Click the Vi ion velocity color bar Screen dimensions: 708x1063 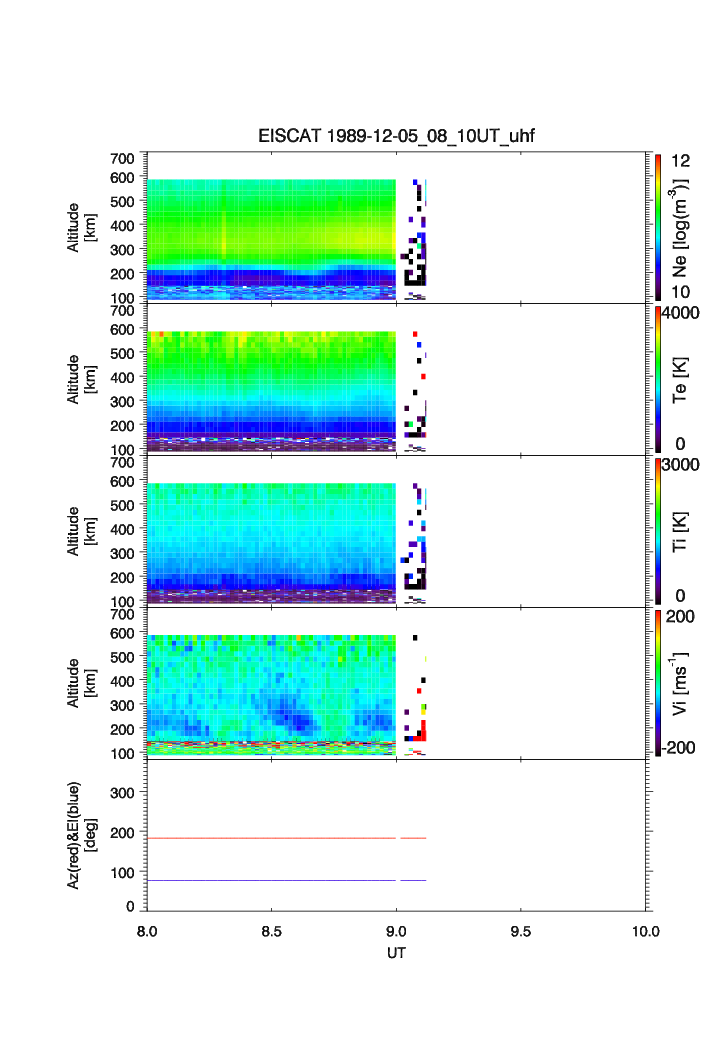(659, 683)
